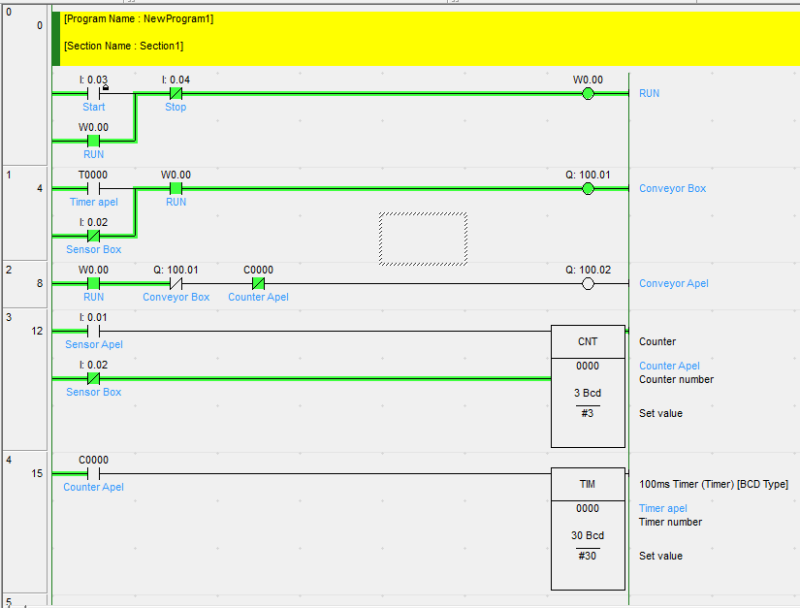Click the Conveyor Box comment beside rung 1

point(672,188)
